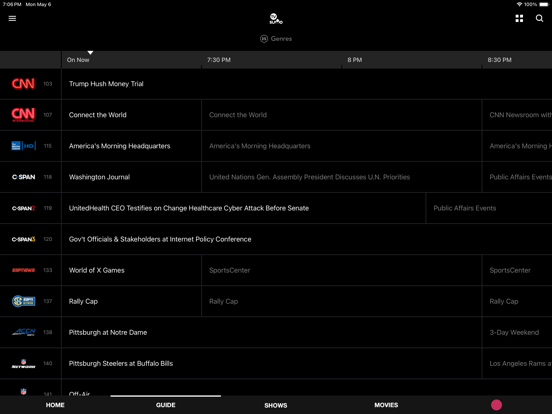
Task: Select the 7:30 PM time slot header
Action: [219, 60]
